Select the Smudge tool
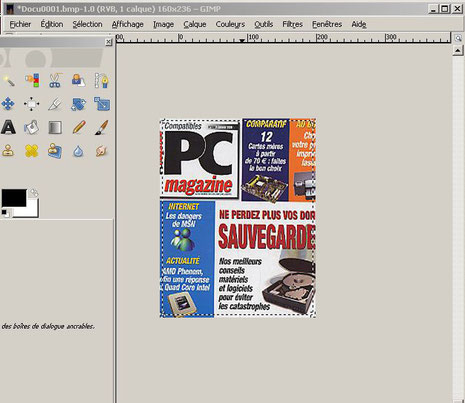The width and height of the screenshot is (465, 403). pyautogui.click(x=101, y=151)
